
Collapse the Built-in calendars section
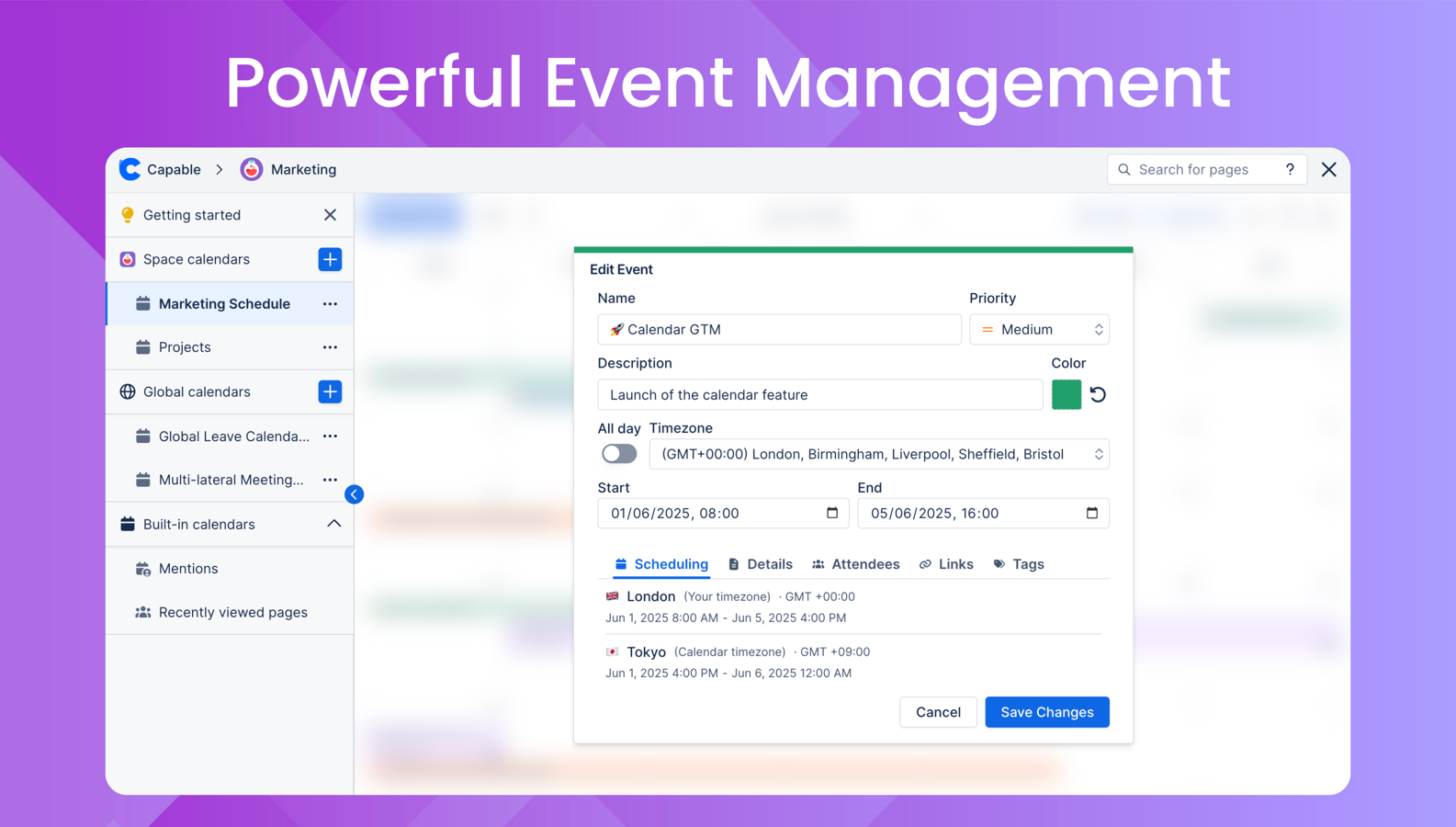point(333,524)
